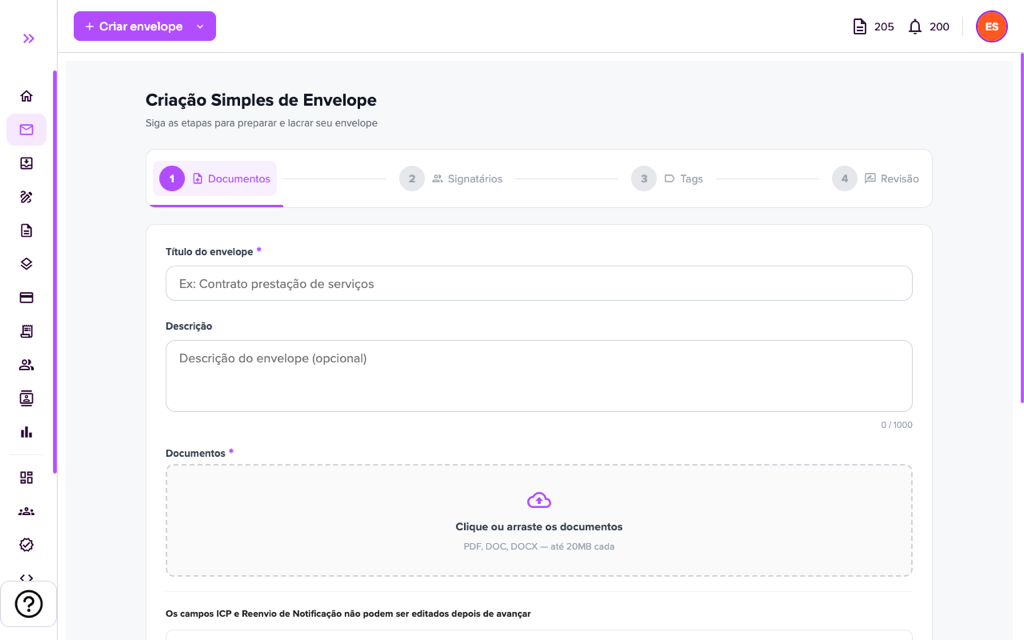Open the dashboard grid widgets icon
This screenshot has height=640, width=1024.
(x=26, y=477)
